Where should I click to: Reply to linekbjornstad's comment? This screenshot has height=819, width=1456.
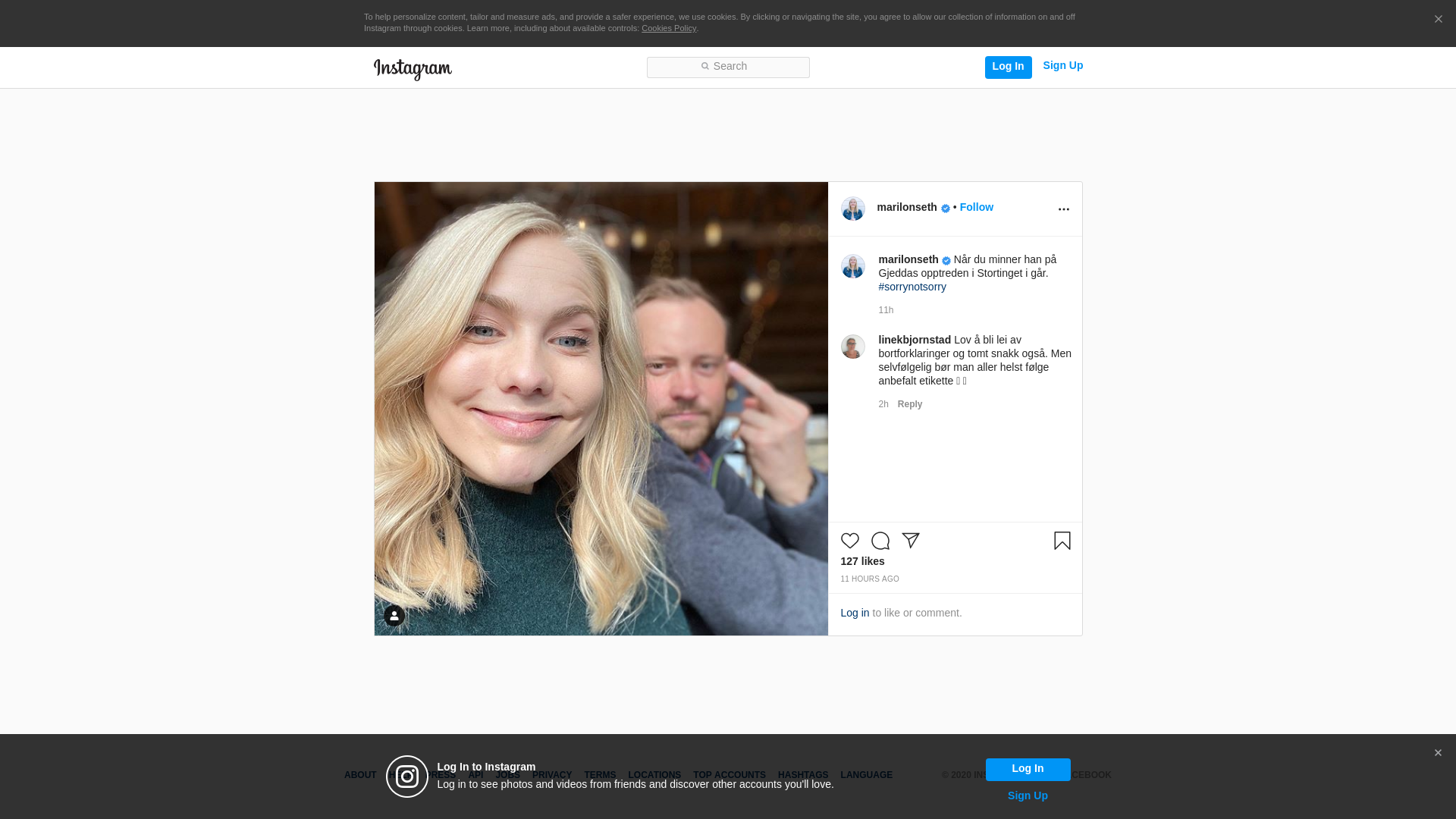tap(909, 404)
